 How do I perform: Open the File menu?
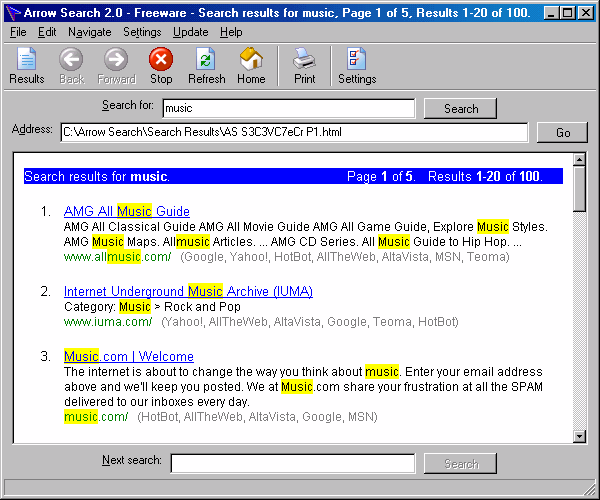[18, 32]
